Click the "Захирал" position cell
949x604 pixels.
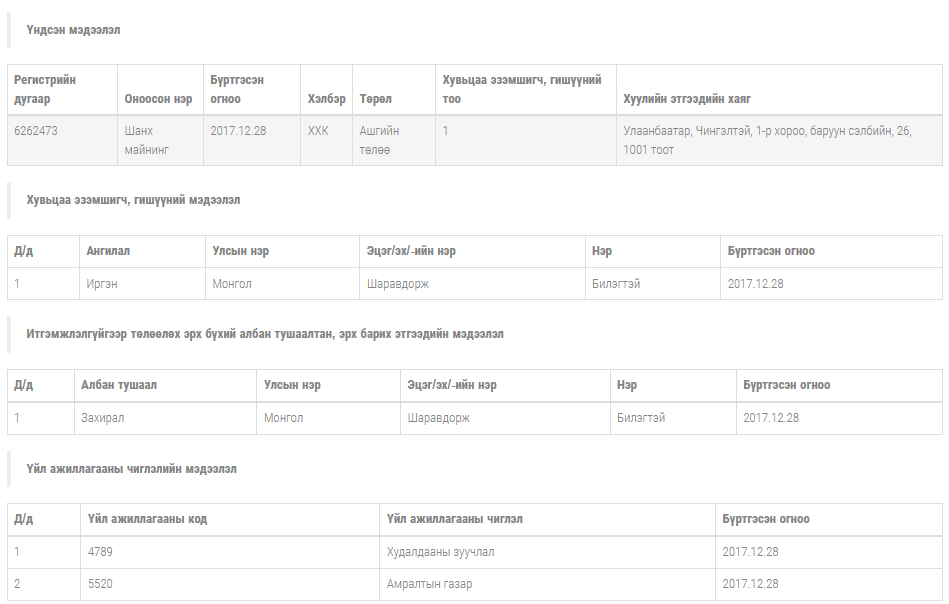coord(103,418)
